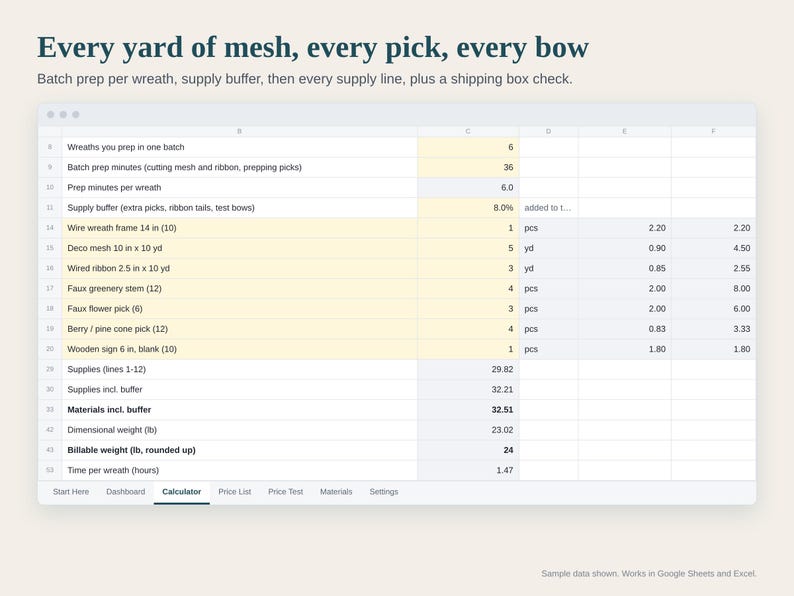This screenshot has width=794, height=596.
Task: Select 'Faux flower pick (6)' cell
Action: pyautogui.click(x=240, y=309)
